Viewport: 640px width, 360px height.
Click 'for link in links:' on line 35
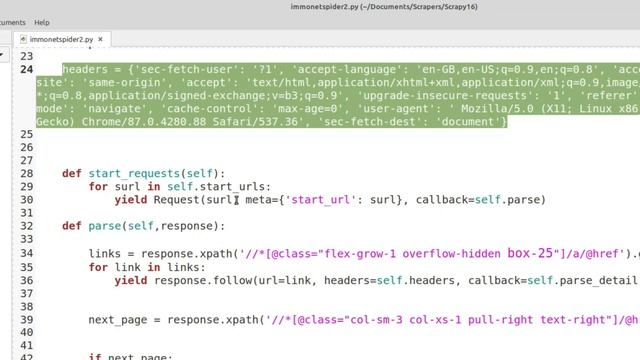(x=147, y=267)
